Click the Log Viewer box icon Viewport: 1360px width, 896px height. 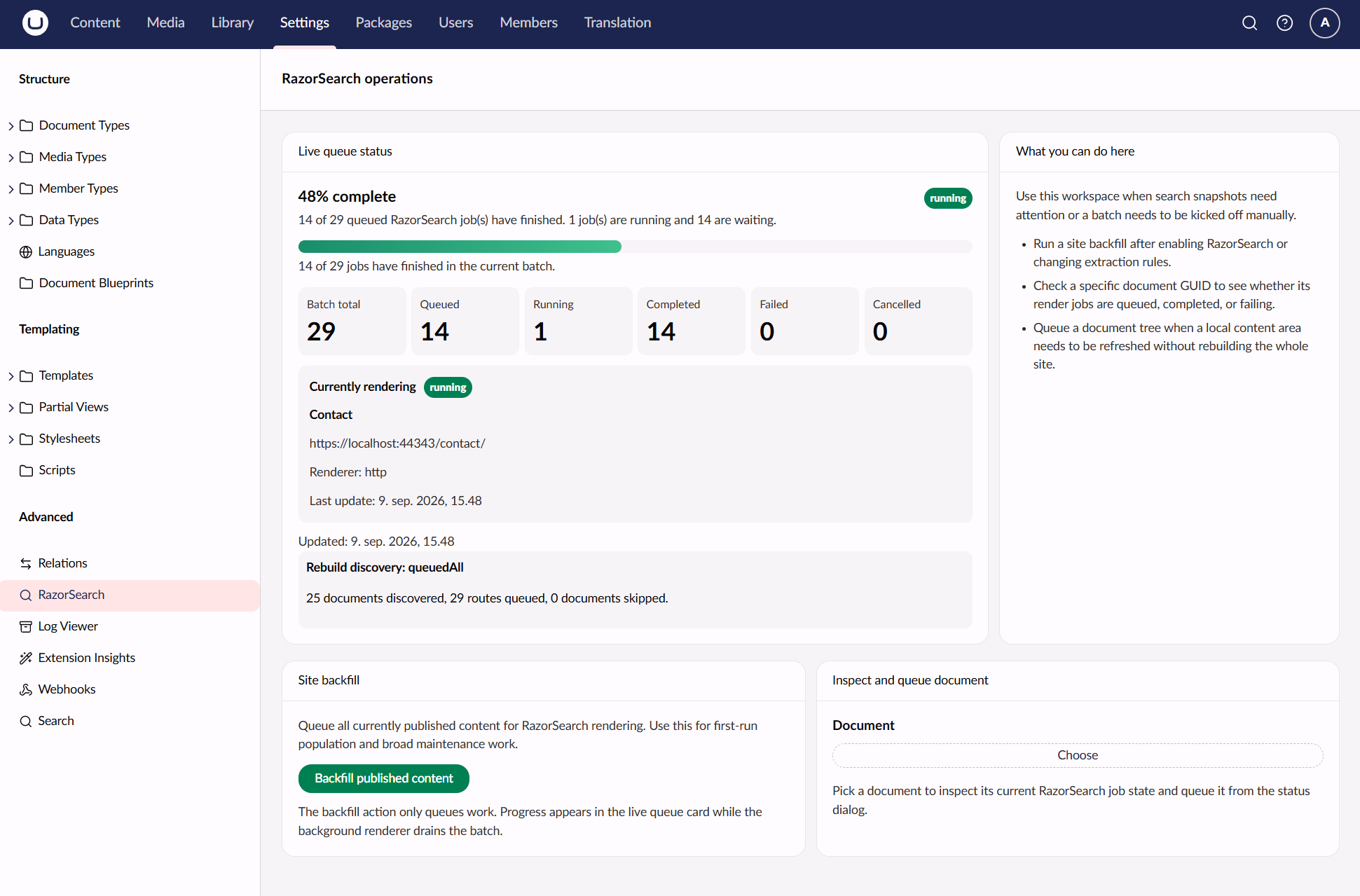click(26, 626)
